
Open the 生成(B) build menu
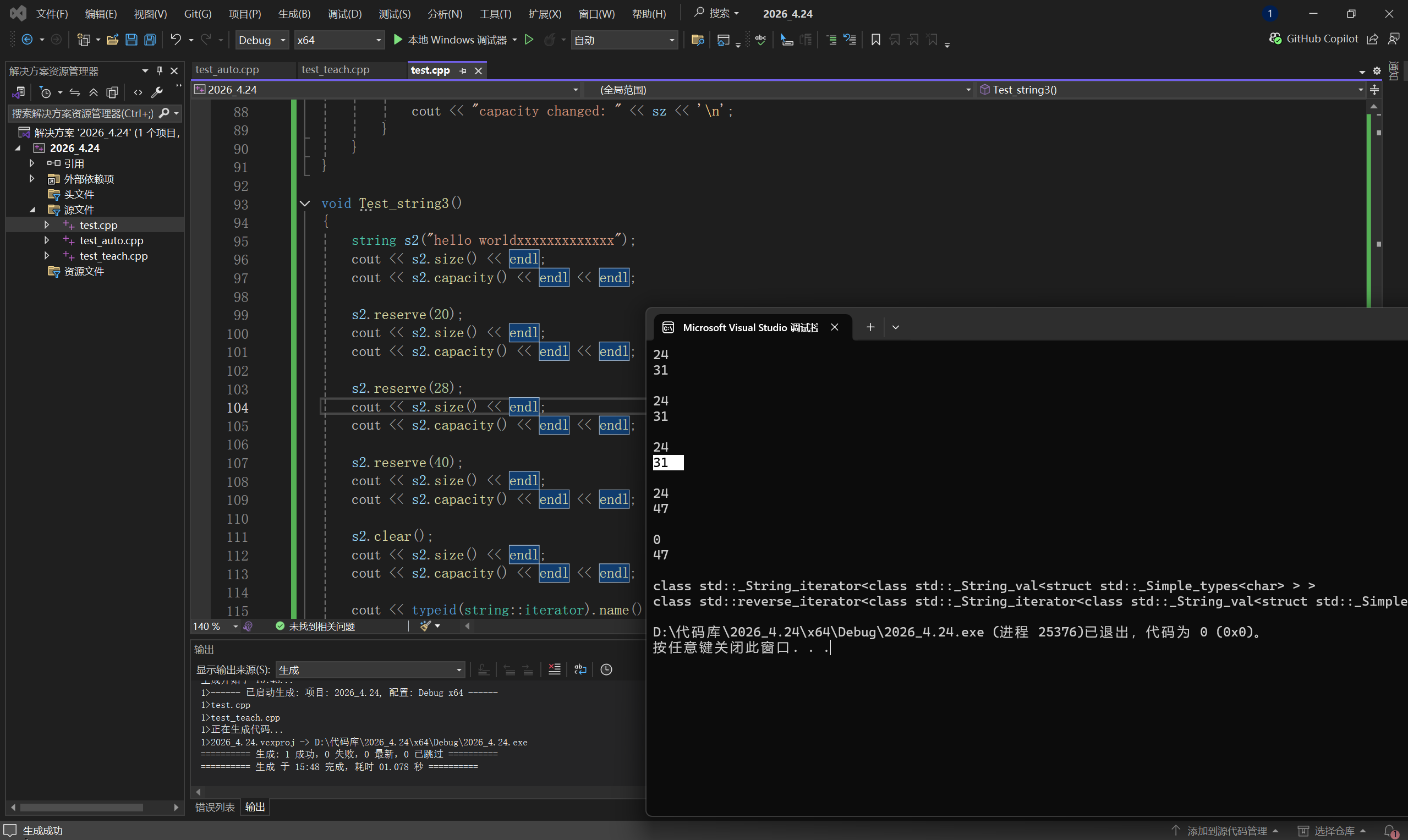coord(294,14)
